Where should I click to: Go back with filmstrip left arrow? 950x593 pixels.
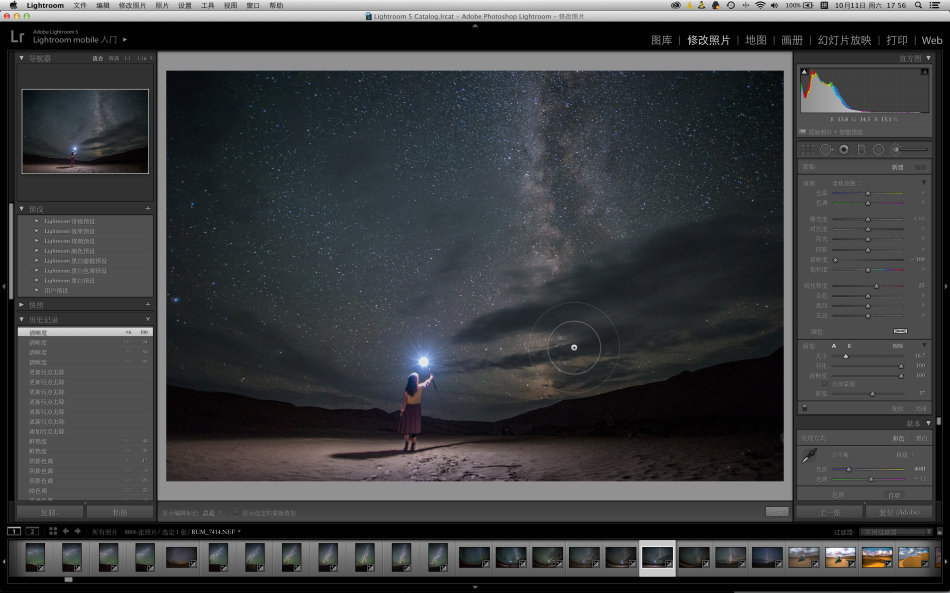(65, 531)
